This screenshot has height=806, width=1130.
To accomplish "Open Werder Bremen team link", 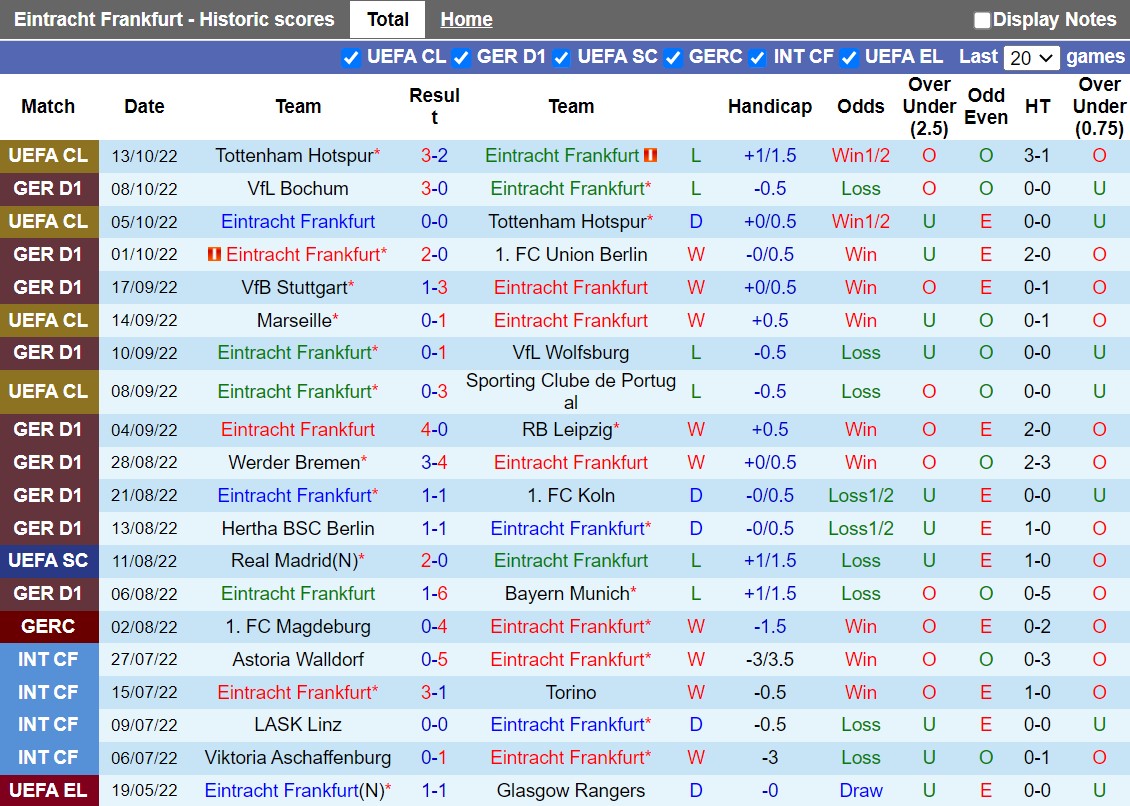I will [x=294, y=462].
